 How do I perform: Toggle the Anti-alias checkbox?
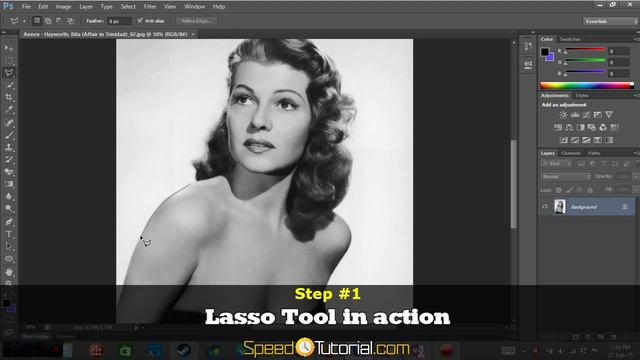140,20
